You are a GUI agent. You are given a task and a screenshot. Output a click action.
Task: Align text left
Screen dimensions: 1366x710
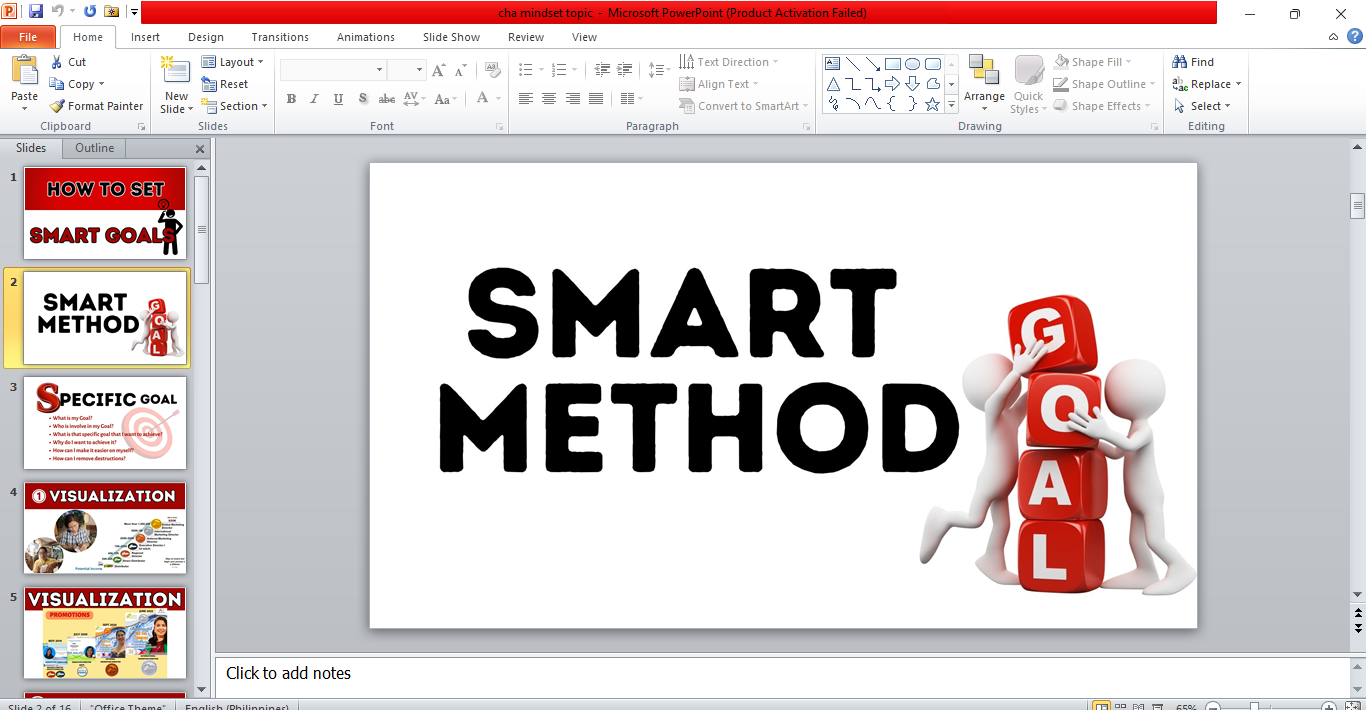[526, 98]
